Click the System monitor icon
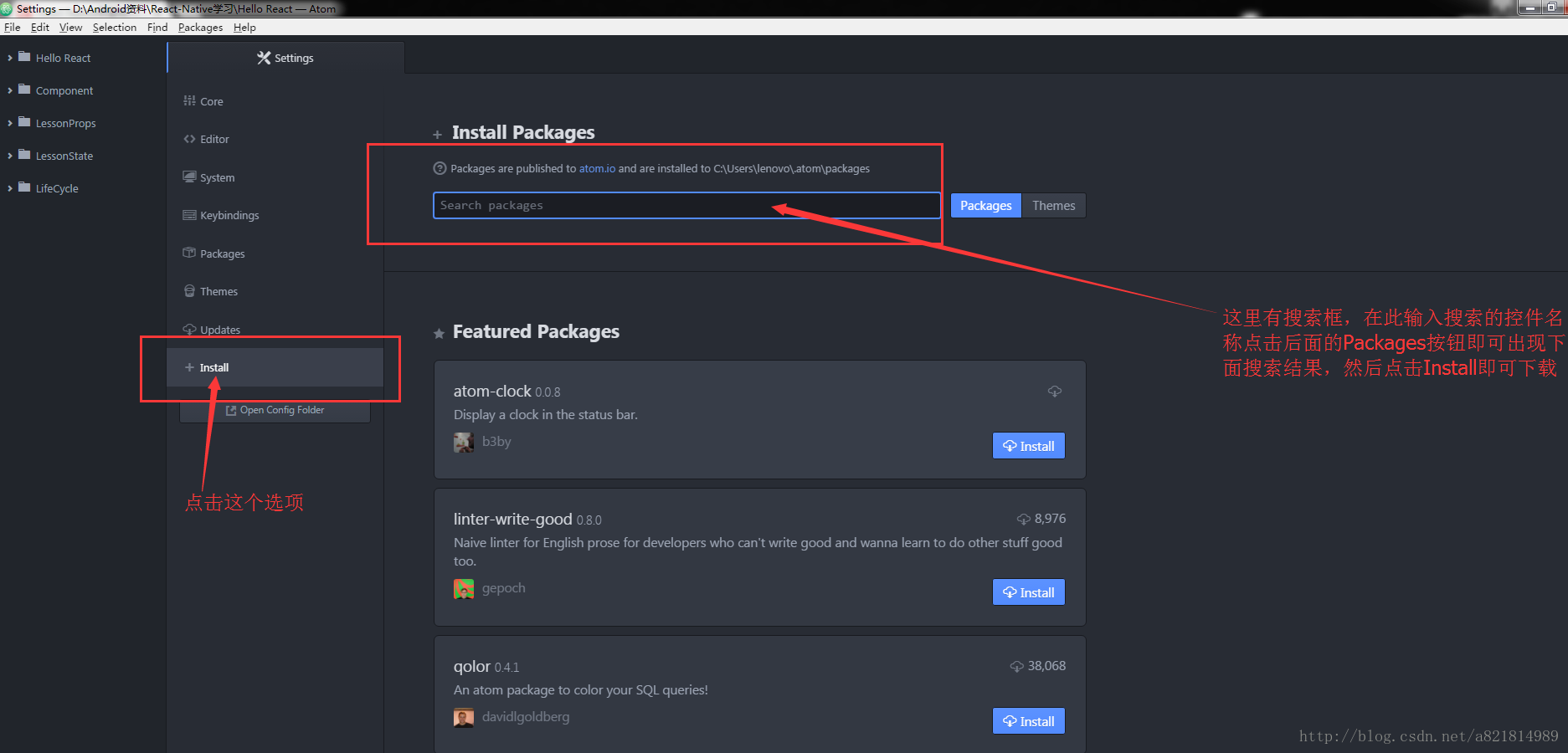Image resolution: width=1568 pixels, height=753 pixels. 189,177
